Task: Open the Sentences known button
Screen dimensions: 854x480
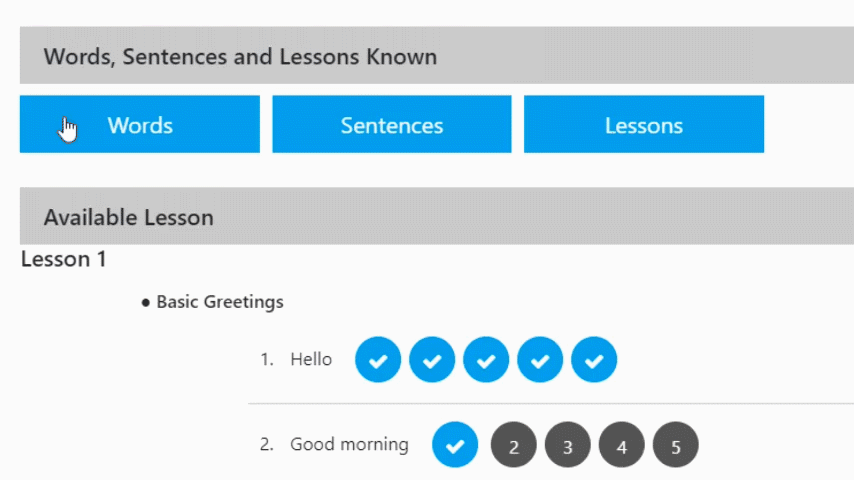Action: pos(392,125)
